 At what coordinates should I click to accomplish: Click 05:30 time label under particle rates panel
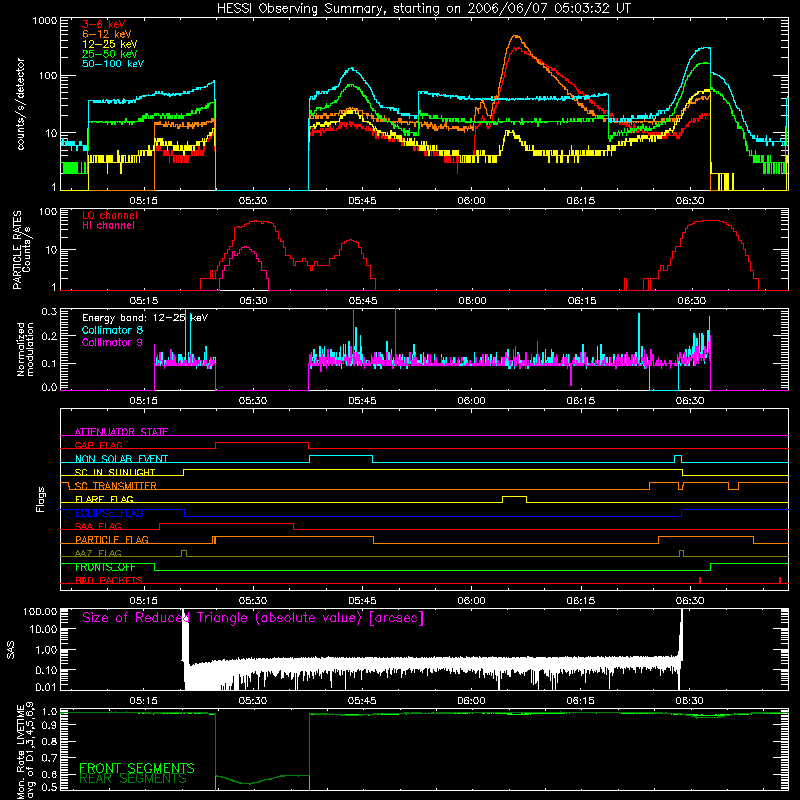coord(253,301)
